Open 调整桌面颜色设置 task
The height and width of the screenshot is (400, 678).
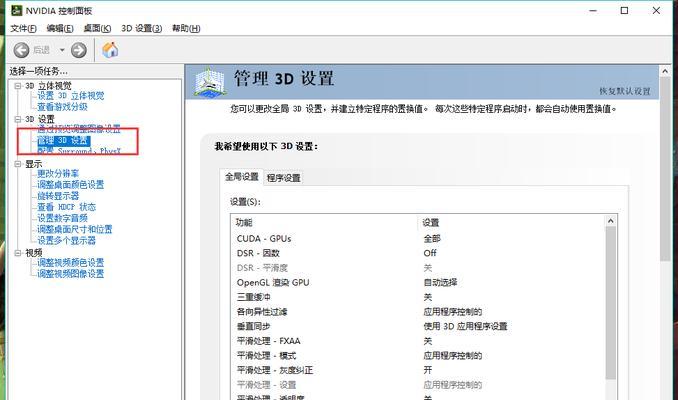coord(70,185)
